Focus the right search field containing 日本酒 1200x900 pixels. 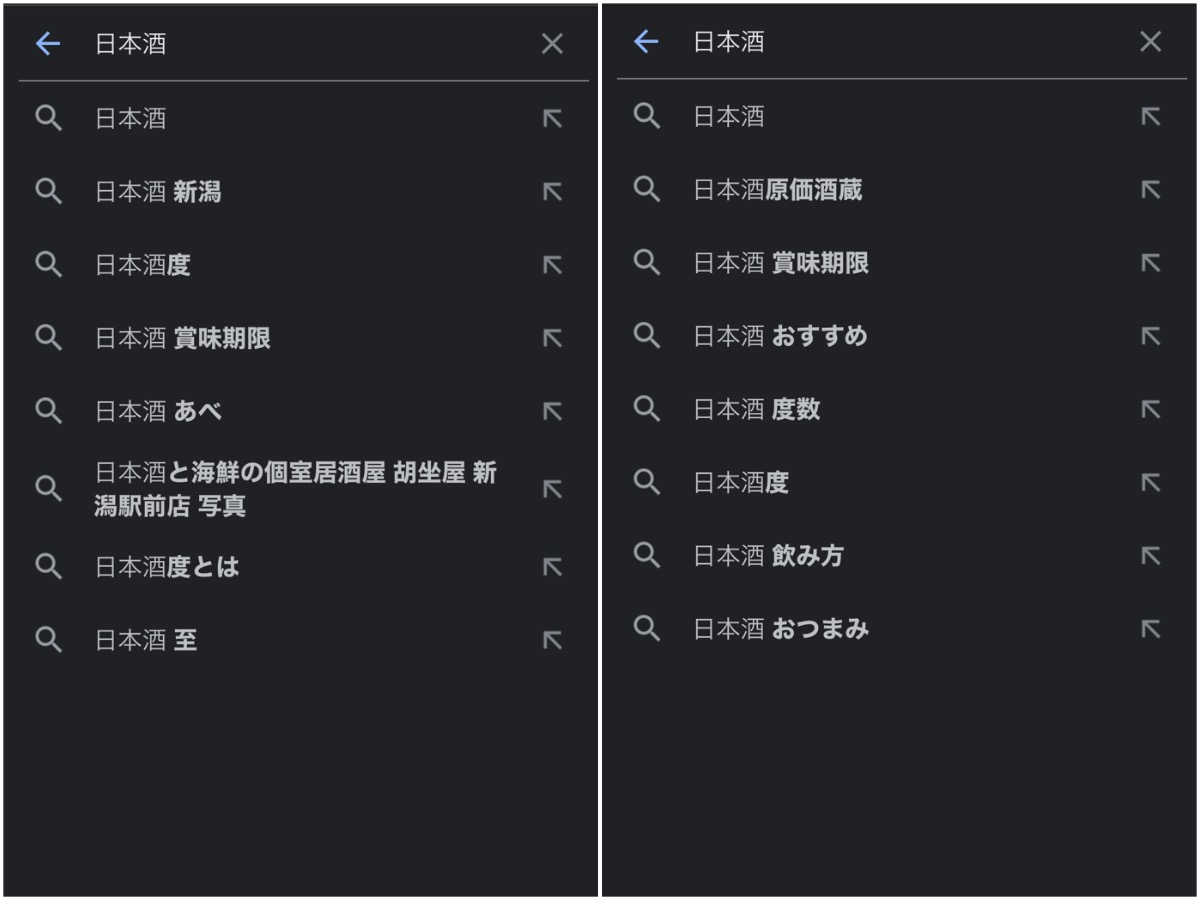pyautogui.click(x=900, y=41)
